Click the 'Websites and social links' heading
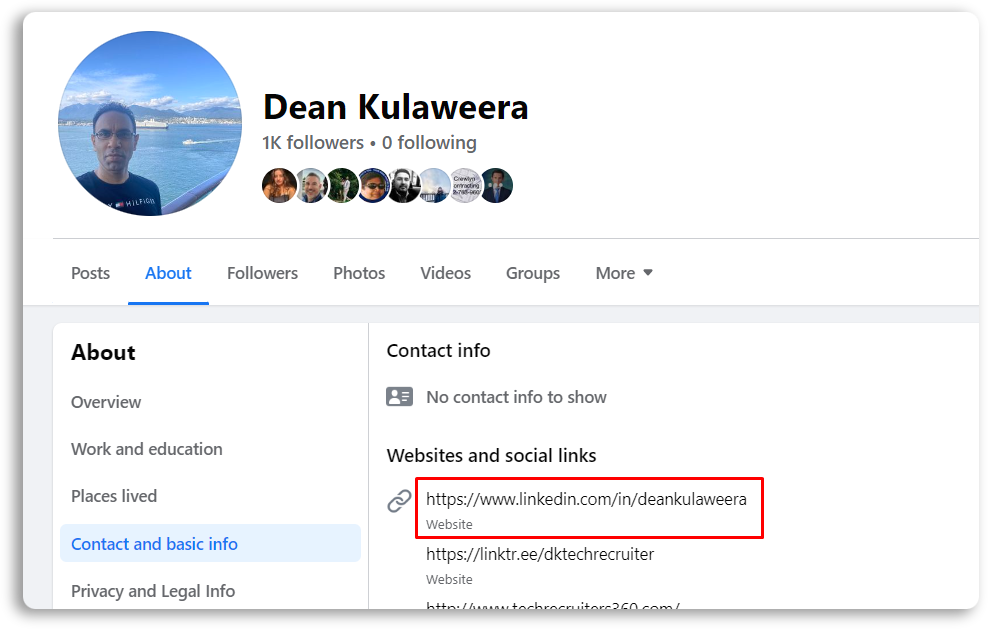This screenshot has width=988, height=629. (x=491, y=456)
